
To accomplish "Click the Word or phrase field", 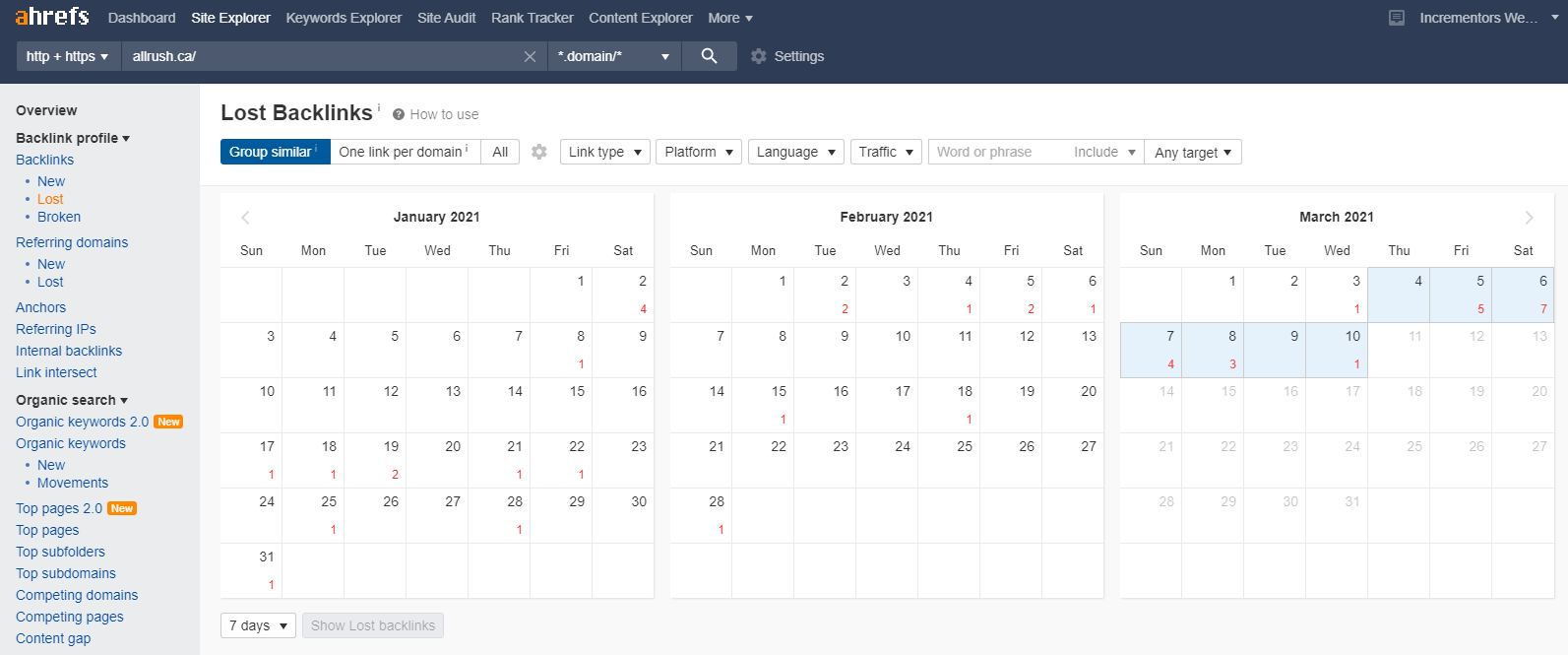I will [997, 152].
